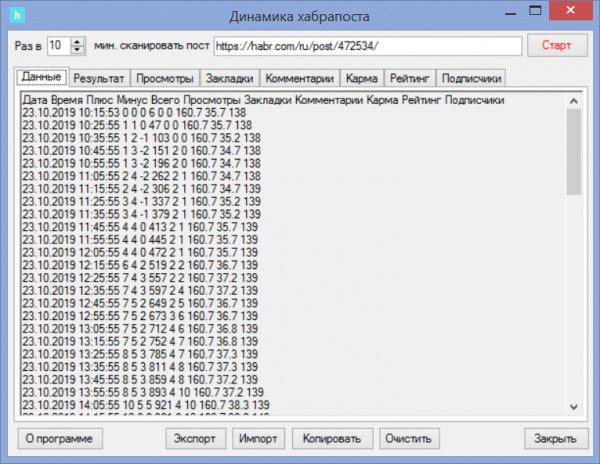Click the О программе button
This screenshot has width=600, height=464.
[x=59, y=438]
